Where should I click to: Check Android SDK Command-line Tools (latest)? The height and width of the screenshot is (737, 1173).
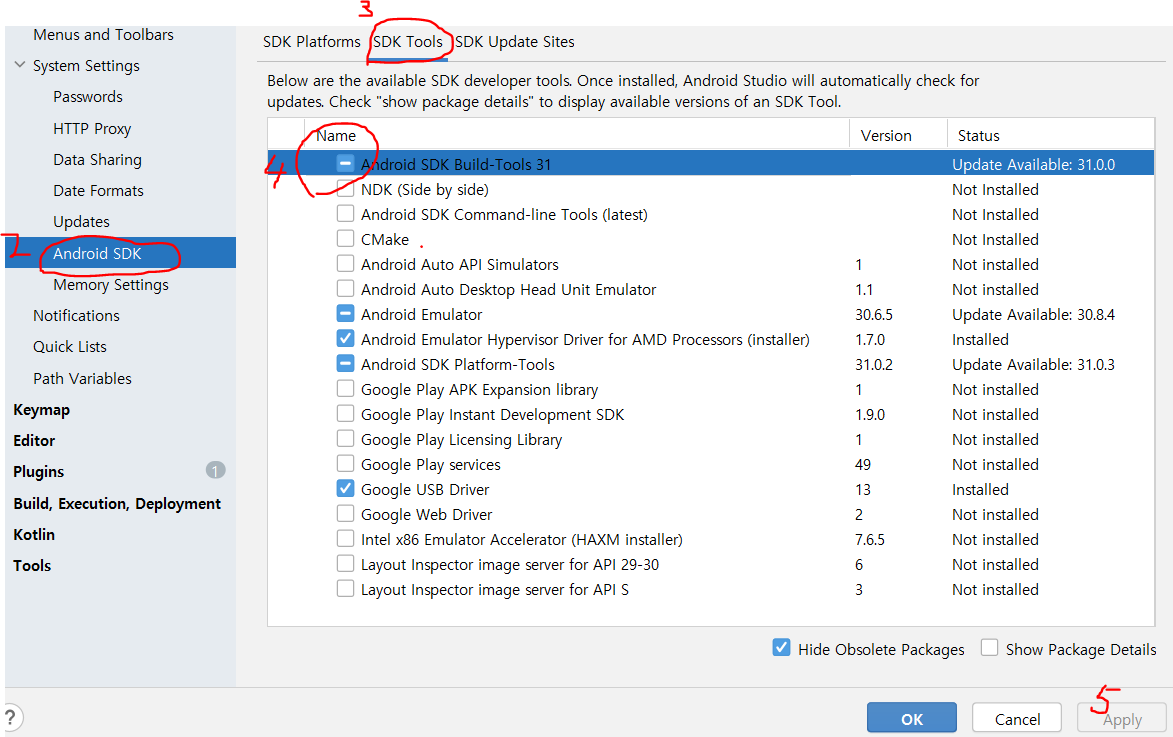pos(345,214)
